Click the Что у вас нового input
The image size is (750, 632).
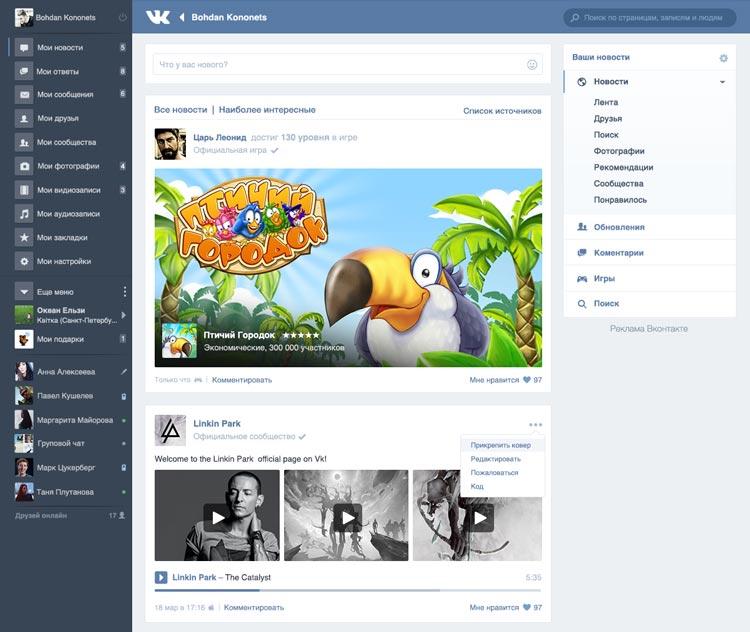click(348, 65)
